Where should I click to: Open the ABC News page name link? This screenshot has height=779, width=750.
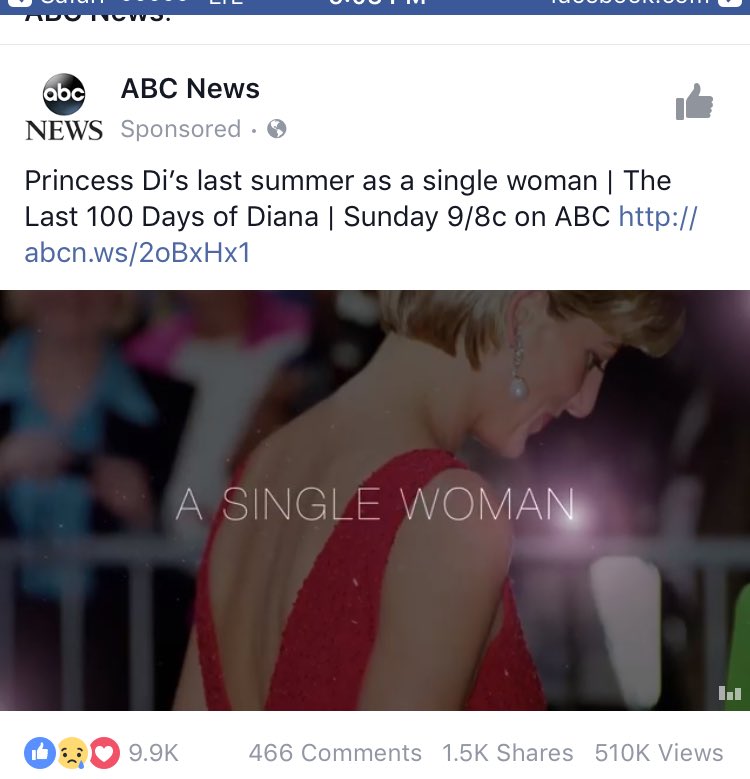[x=190, y=89]
